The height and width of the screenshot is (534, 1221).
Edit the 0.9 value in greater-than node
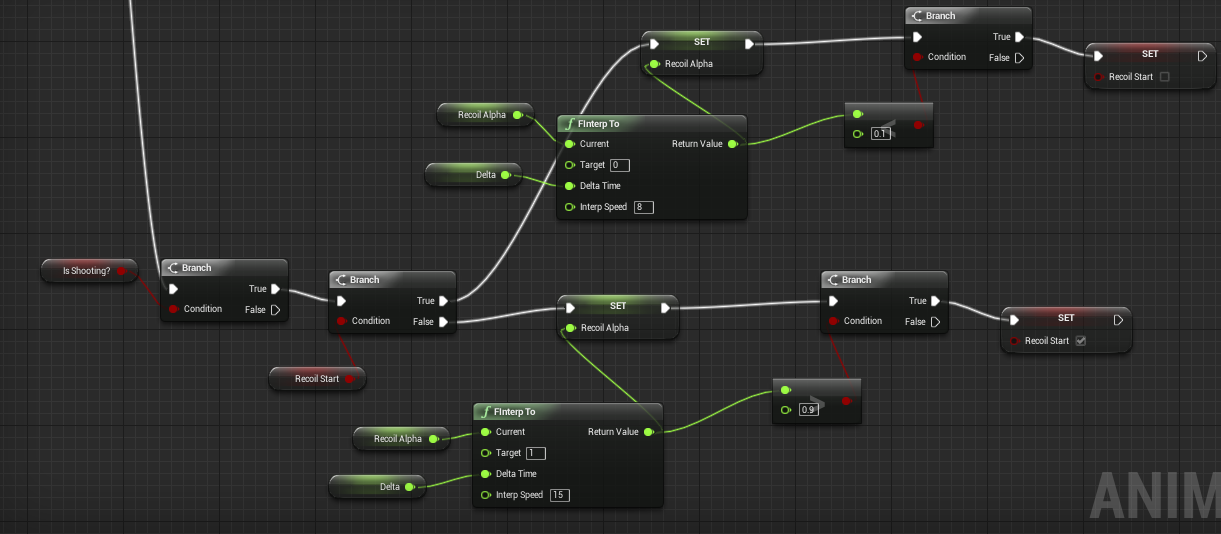point(809,410)
